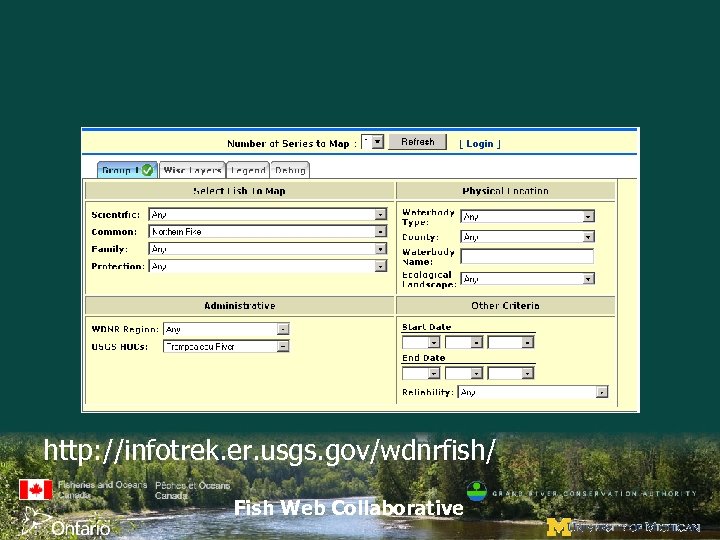The image size is (720, 540).
Task: Open the first Start Date dropdown
Action: point(421,342)
